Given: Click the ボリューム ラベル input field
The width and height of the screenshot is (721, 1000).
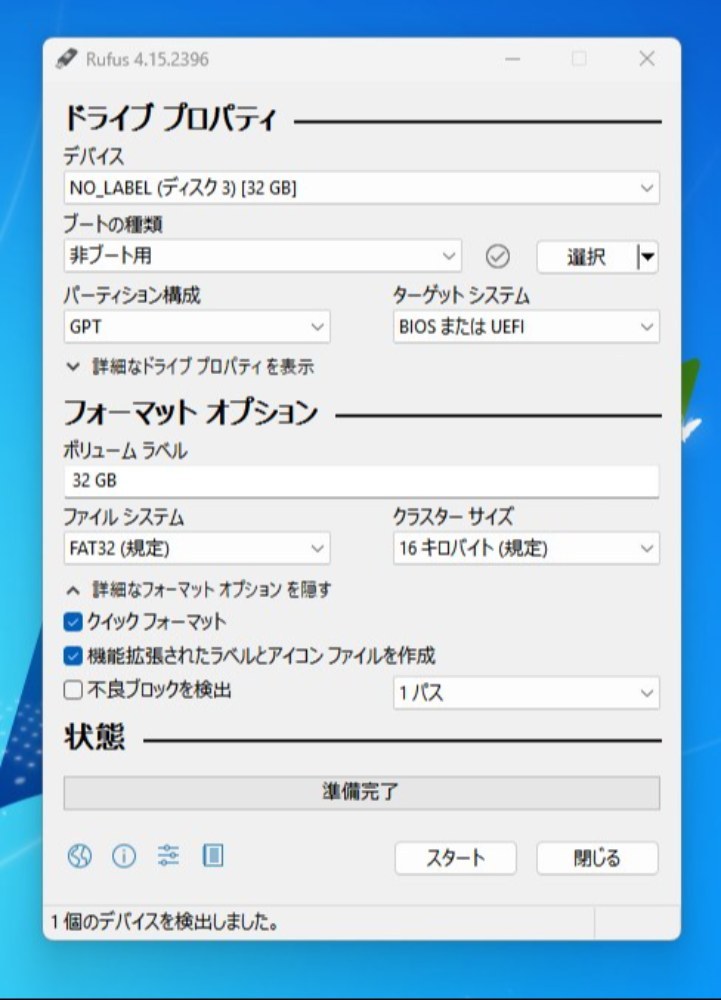Looking at the screenshot, I should point(361,481).
